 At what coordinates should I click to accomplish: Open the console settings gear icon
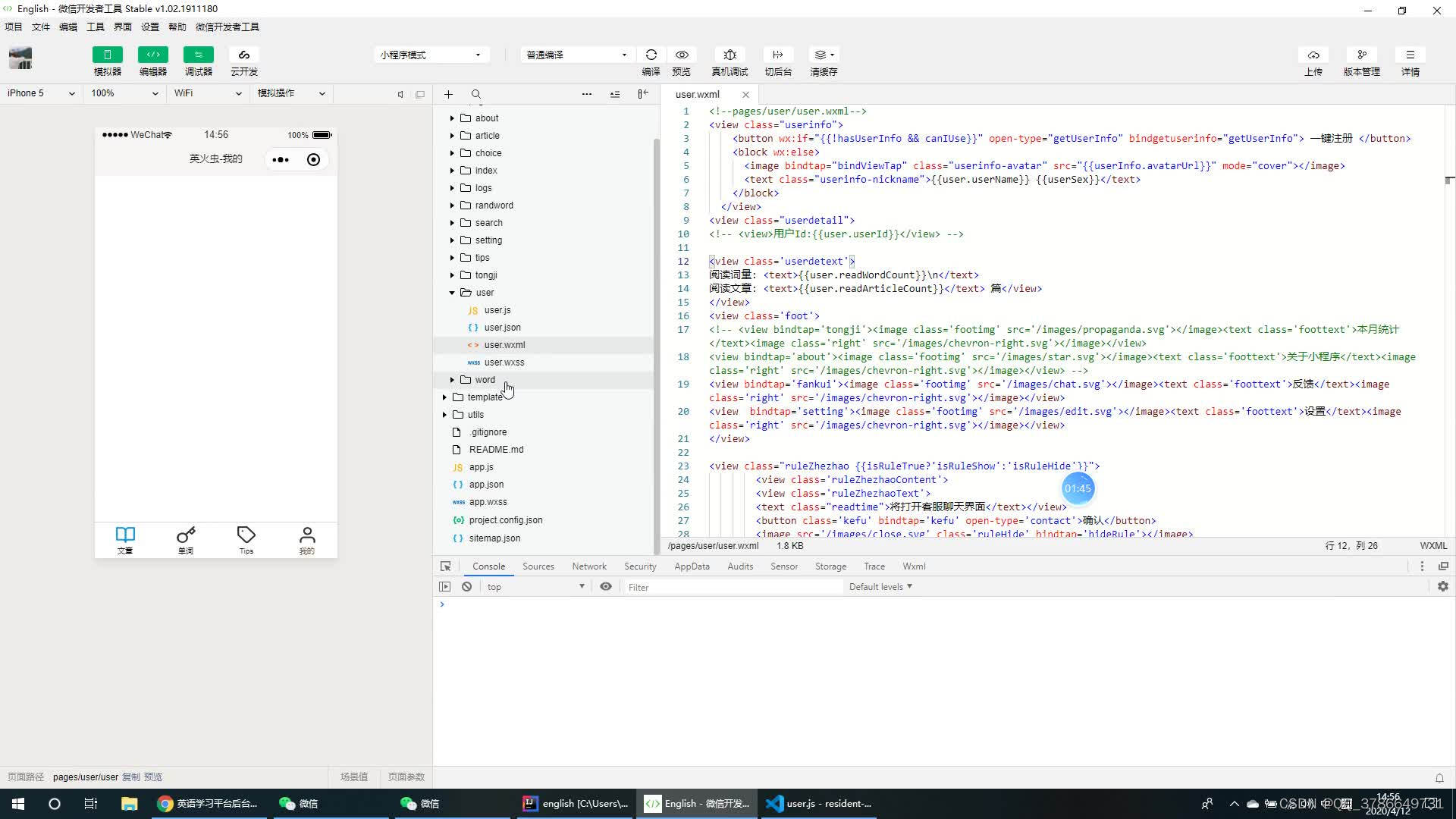point(1443,587)
